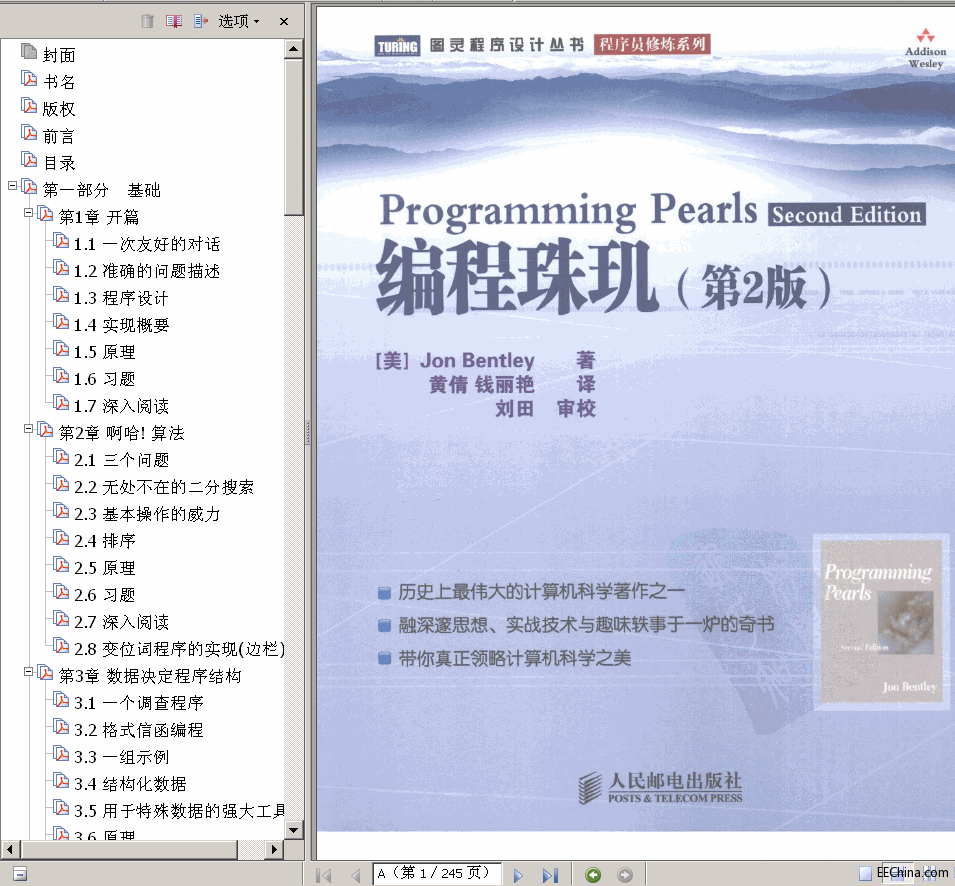Click the expand current bookmark icon
This screenshot has height=886, width=955.
(201, 21)
